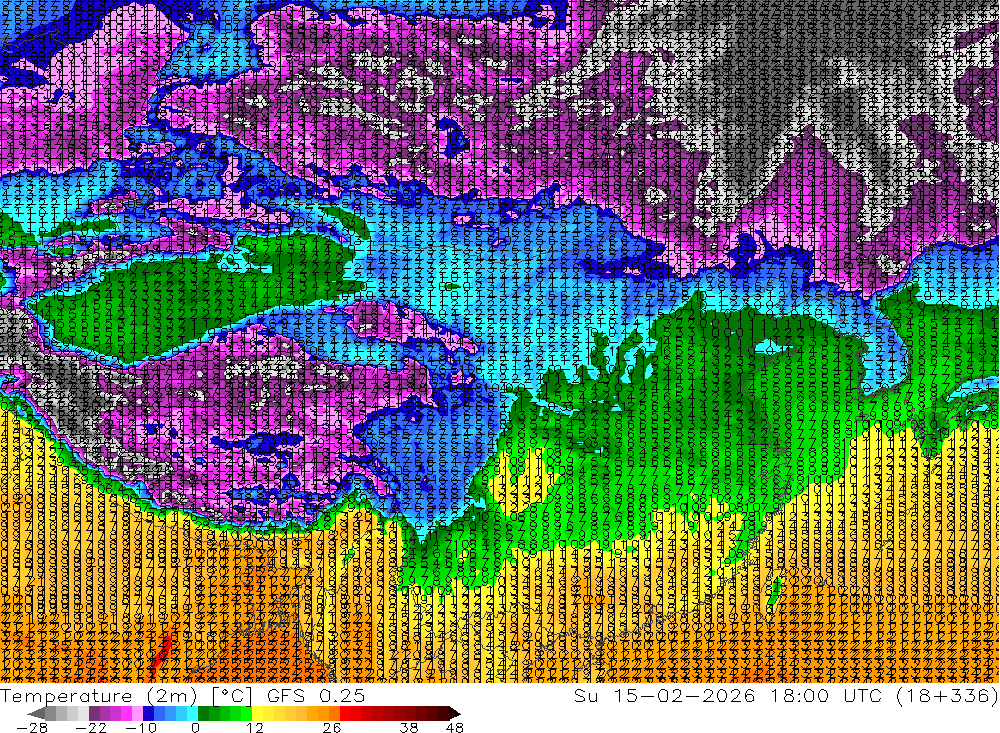This screenshot has width=1000, height=733.
Task: Click the 38 legend label
Action: point(409,727)
